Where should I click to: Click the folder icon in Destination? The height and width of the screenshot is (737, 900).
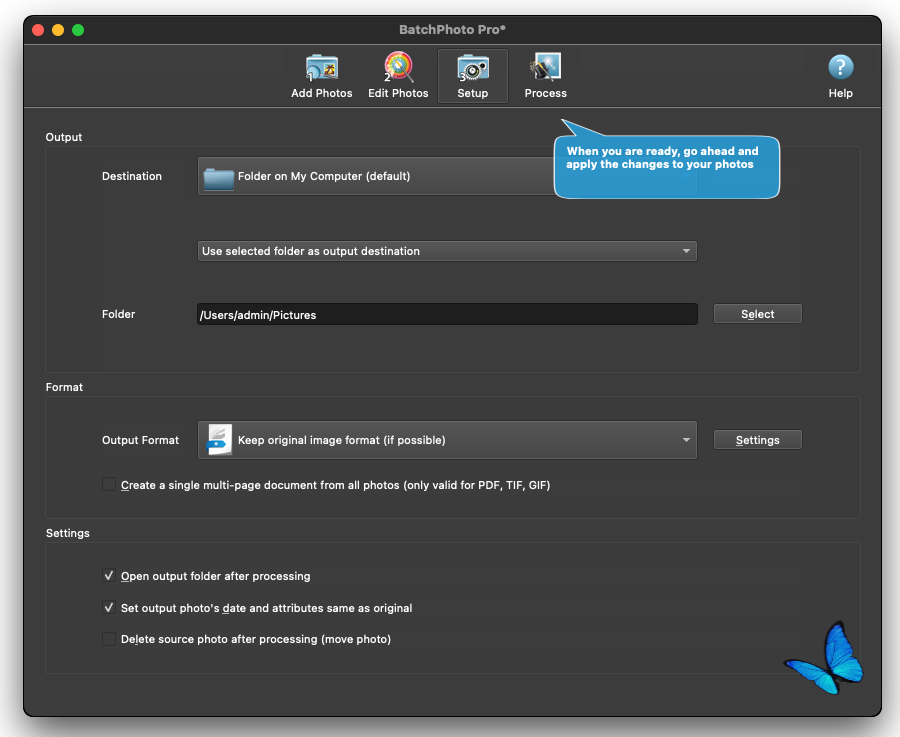[218, 177]
